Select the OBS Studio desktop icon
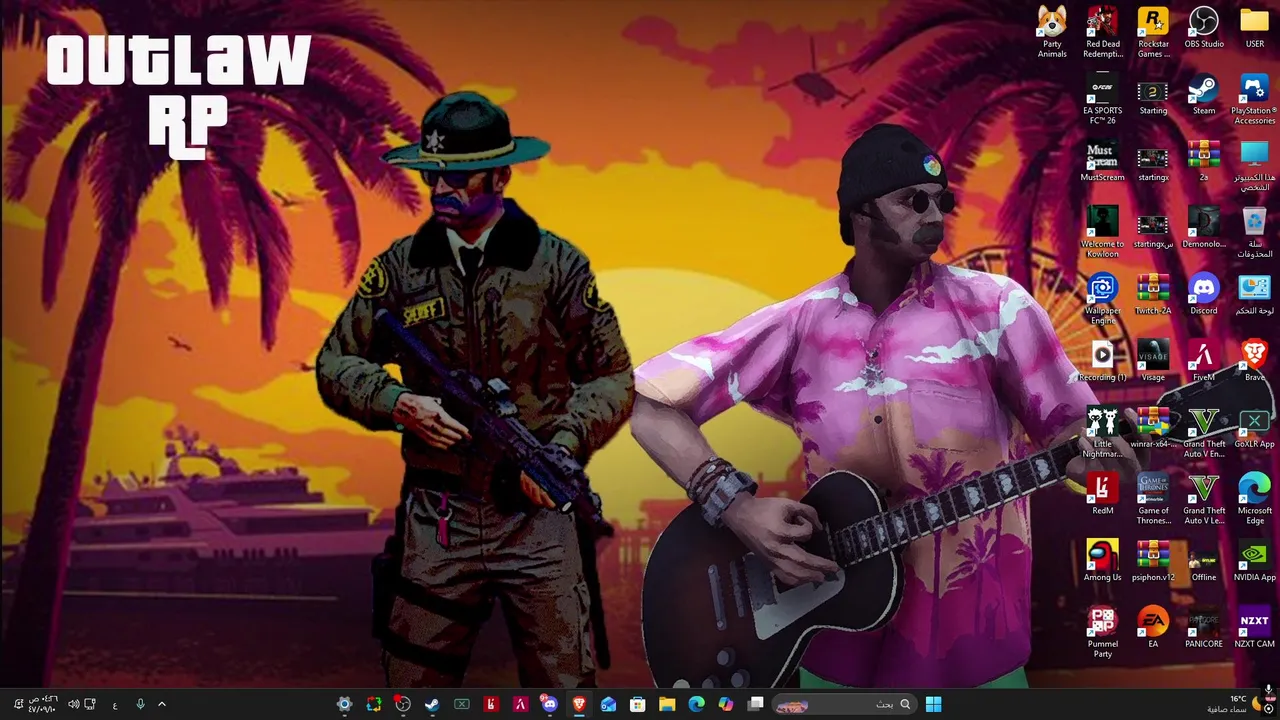This screenshot has width=1280, height=720. coord(1204,28)
